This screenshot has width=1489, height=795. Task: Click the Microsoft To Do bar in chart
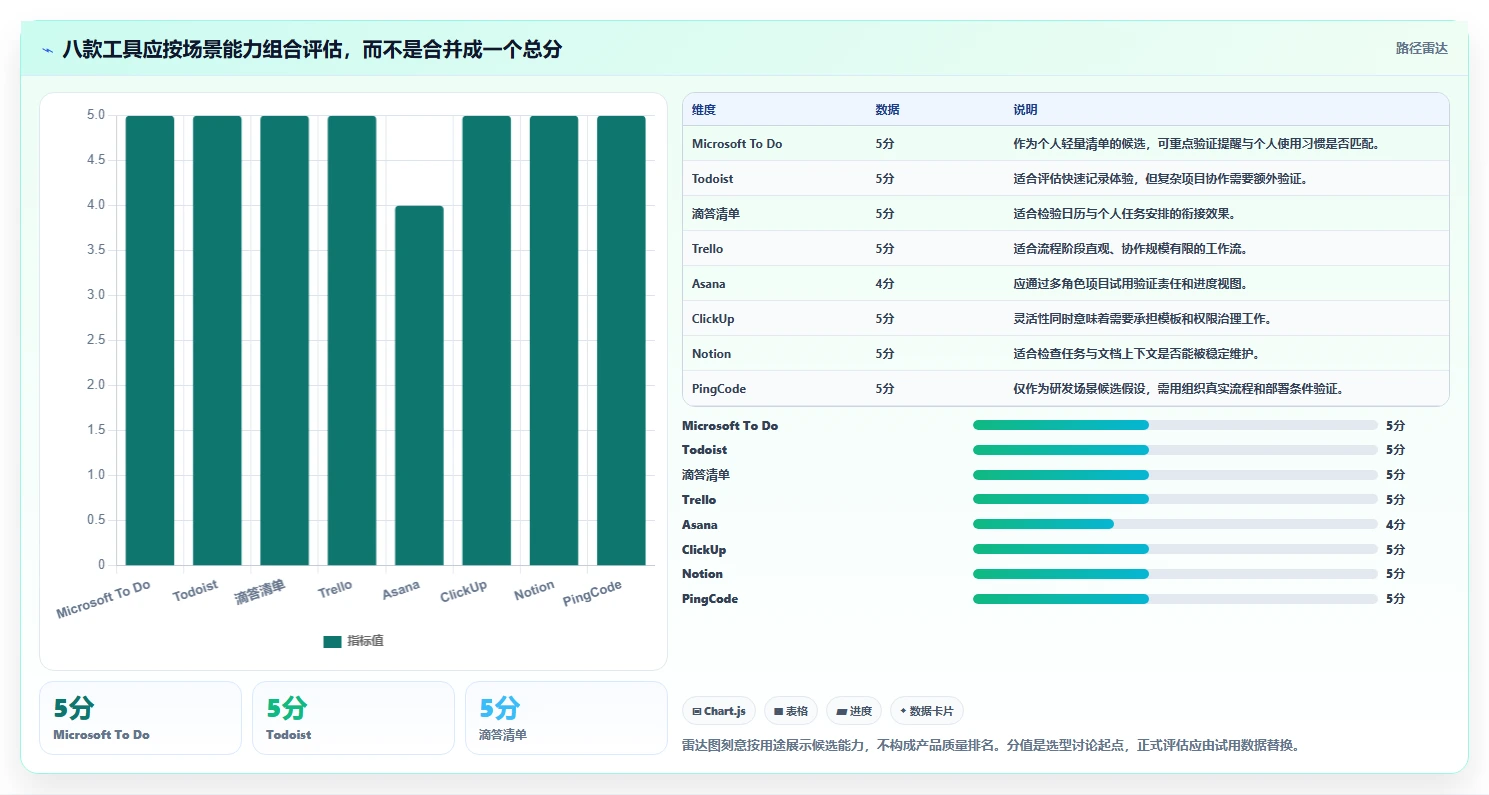tap(150, 340)
